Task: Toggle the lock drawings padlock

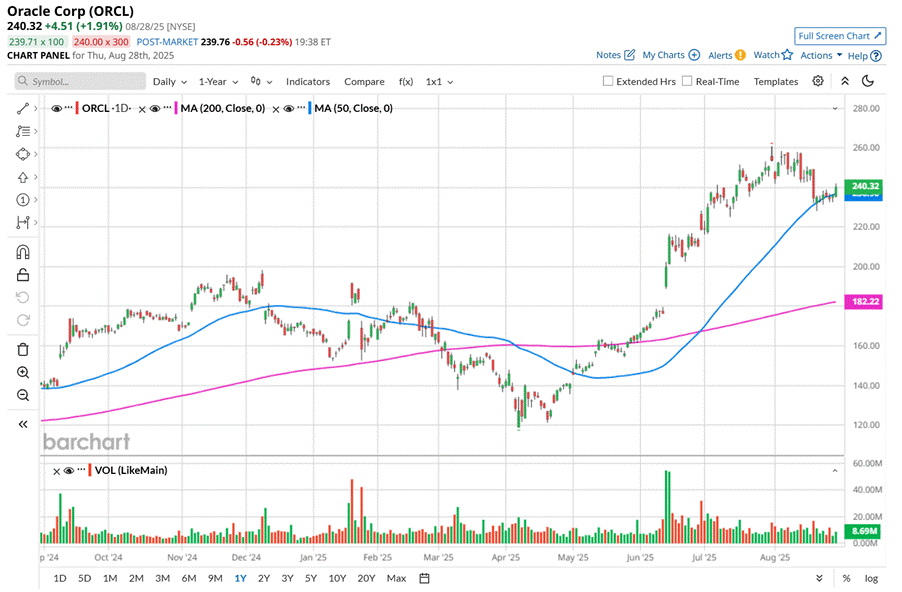Action: pos(23,274)
